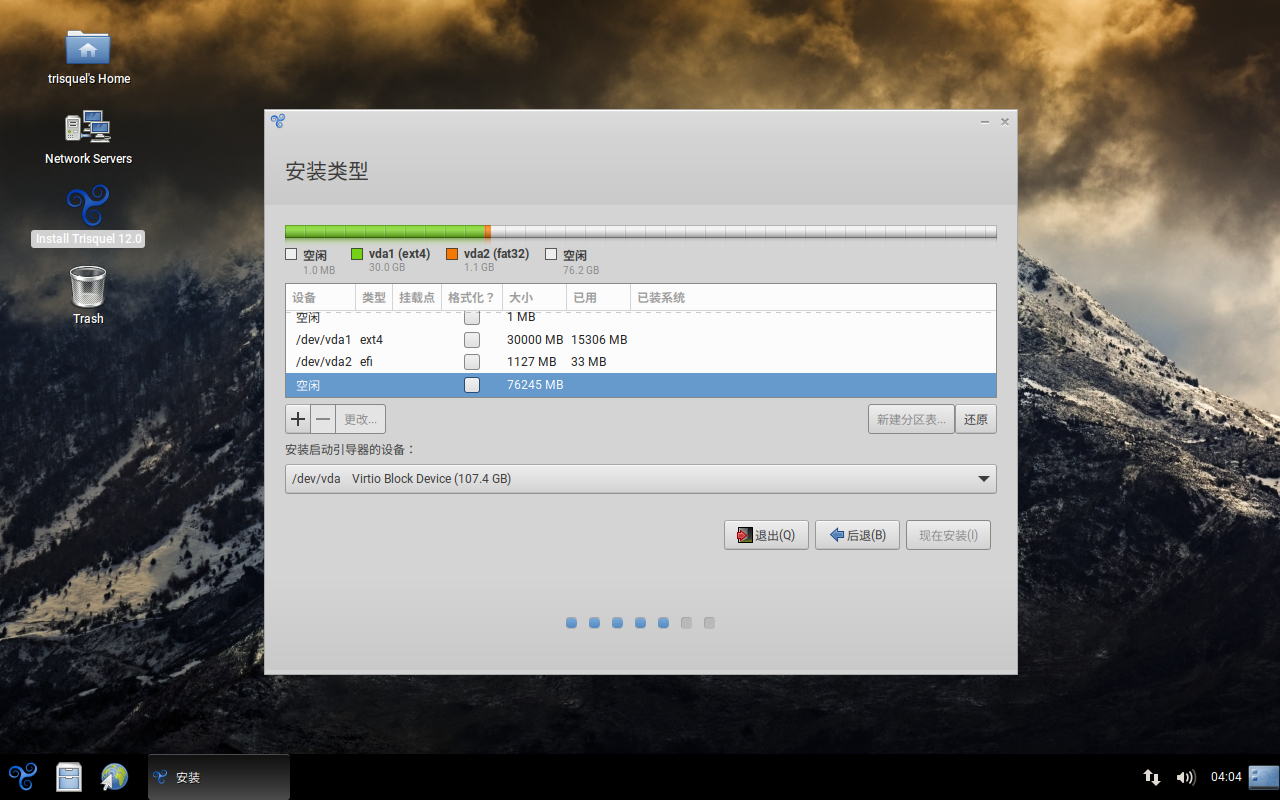The image size is (1280, 800).
Task: Click the 退出(Q) quit button
Action: [x=766, y=535]
